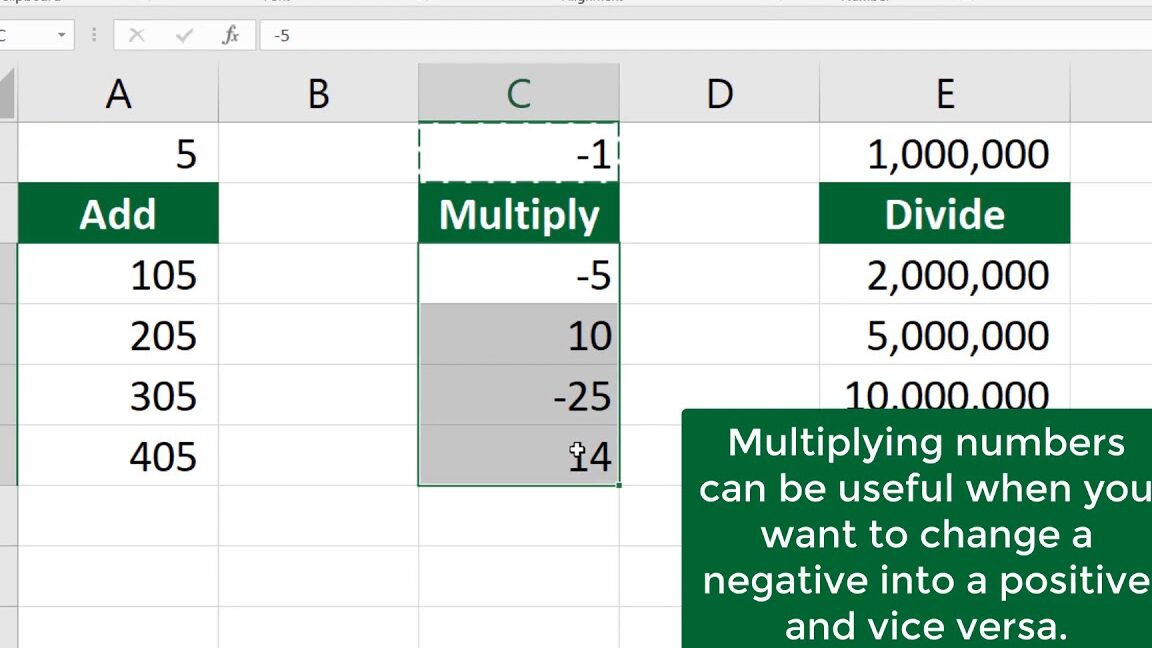
Task: Click the copied cell containing -1
Action: 519,153
